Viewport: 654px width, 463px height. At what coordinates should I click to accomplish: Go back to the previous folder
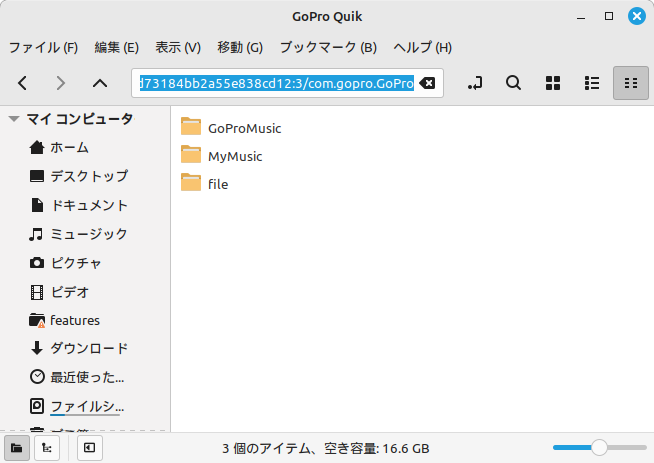pos(23,83)
